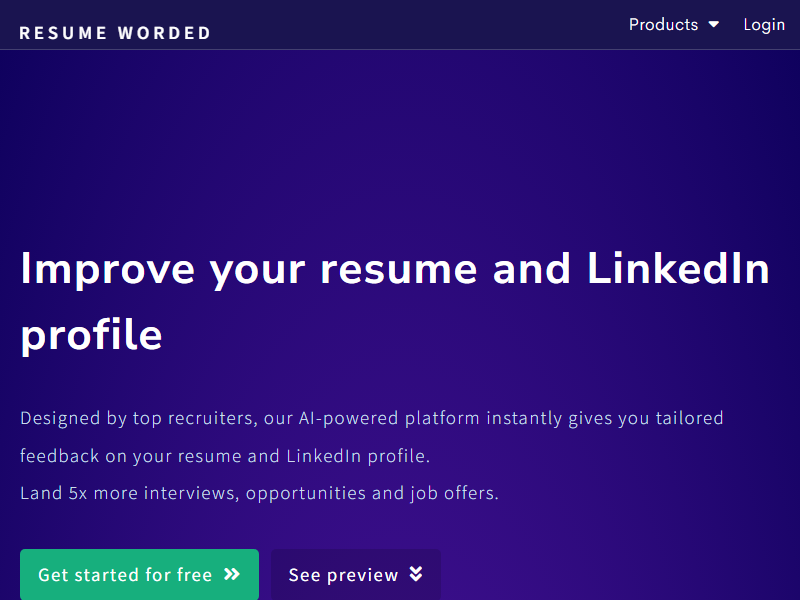Viewport: 800px width, 600px height.
Task: Open the Products menu
Action: click(664, 25)
